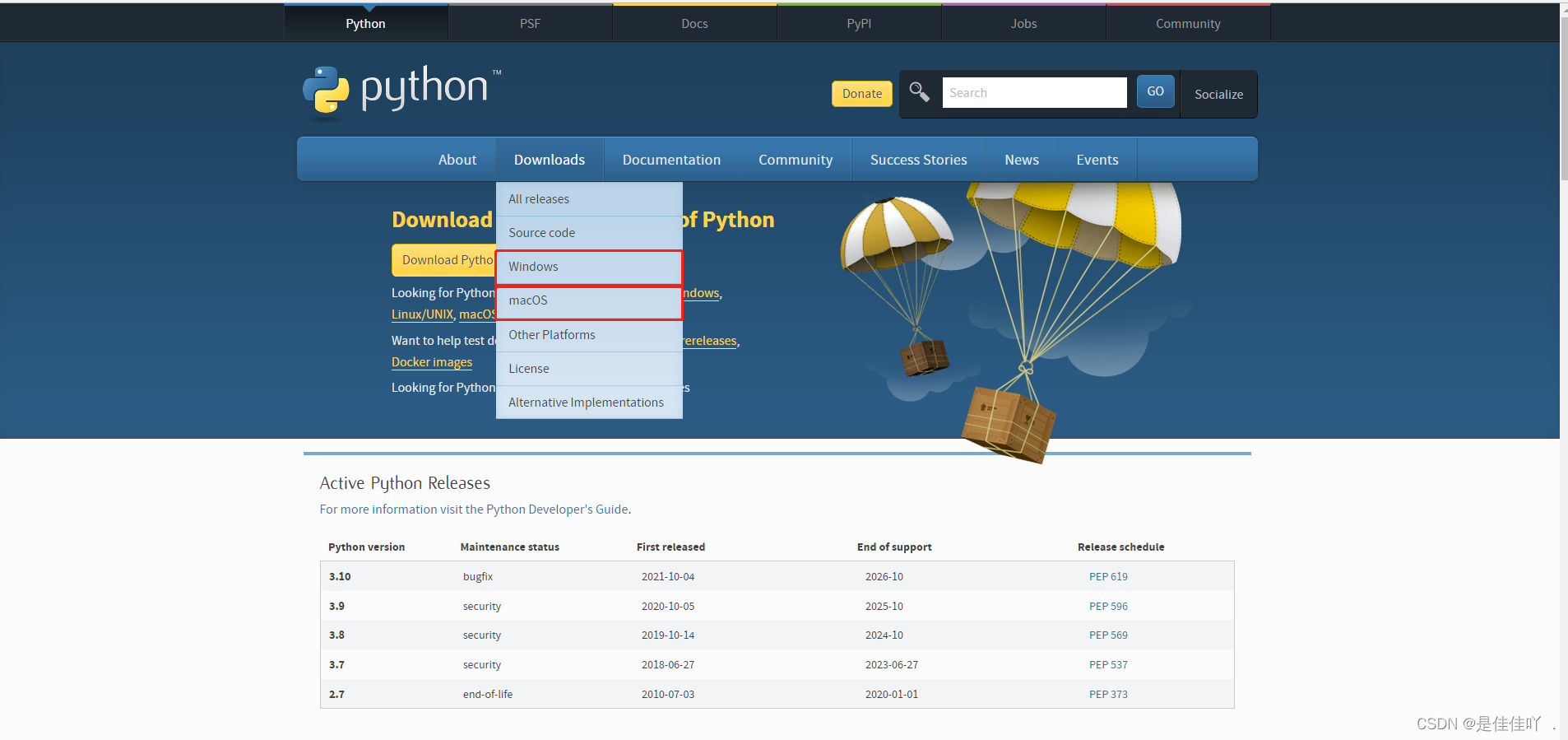Click the magnifying glass search icon
The image size is (1568, 740).
919,91
